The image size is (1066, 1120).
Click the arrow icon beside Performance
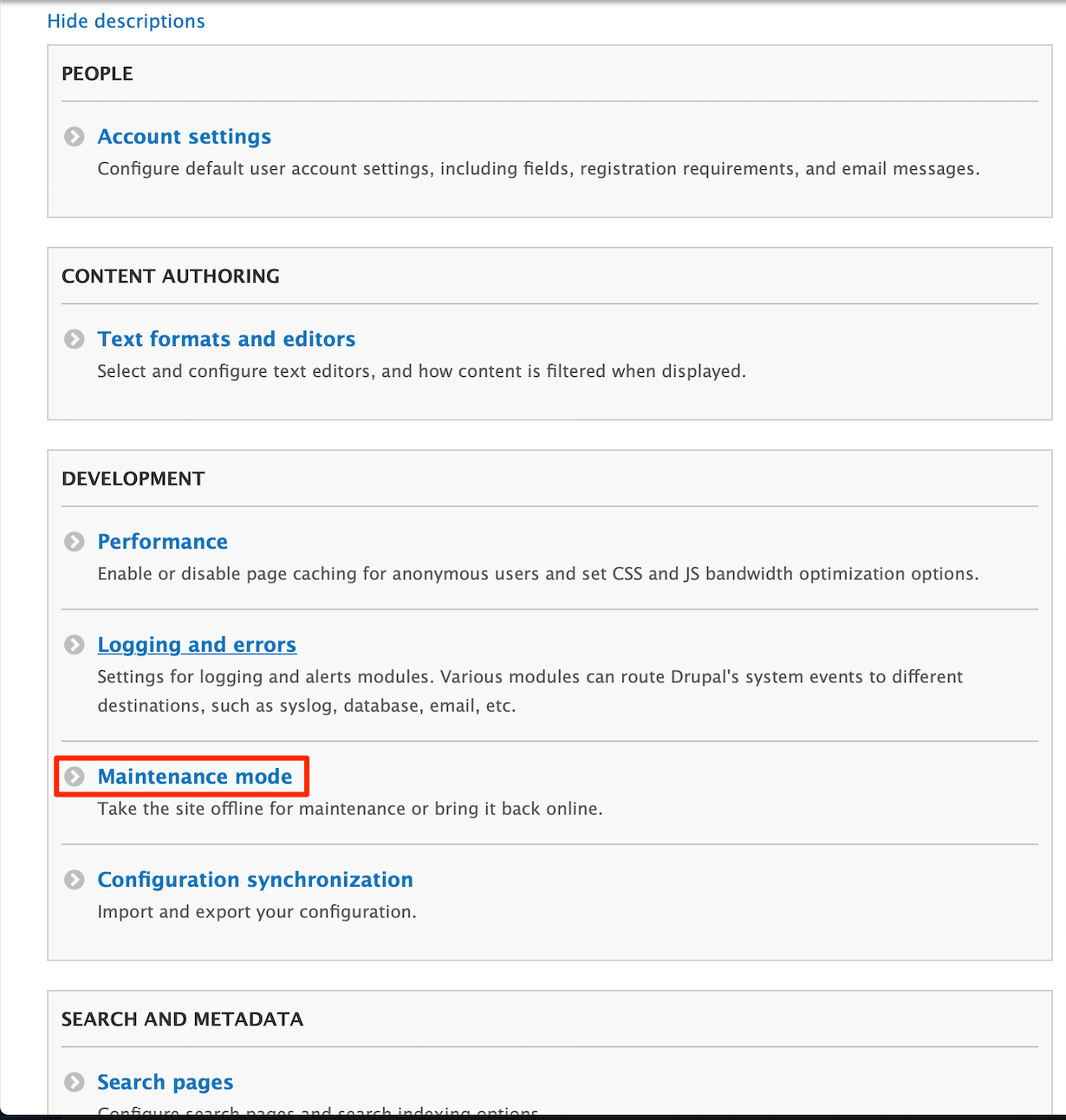coord(75,542)
